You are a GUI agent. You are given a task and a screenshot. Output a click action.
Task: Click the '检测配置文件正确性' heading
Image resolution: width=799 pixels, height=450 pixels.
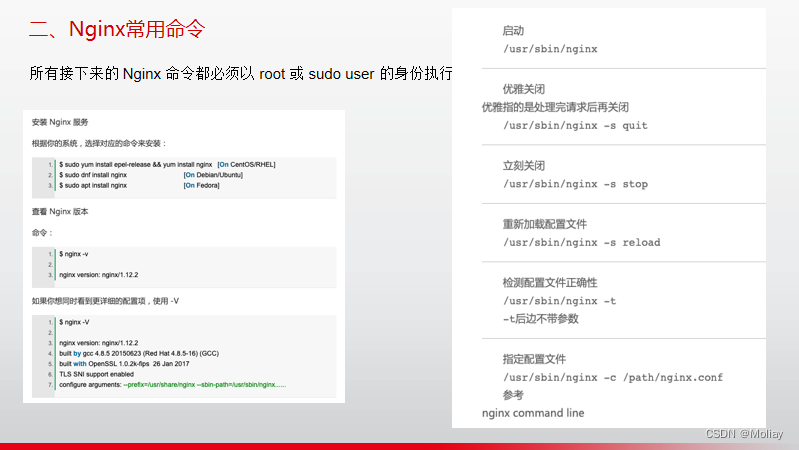point(550,283)
